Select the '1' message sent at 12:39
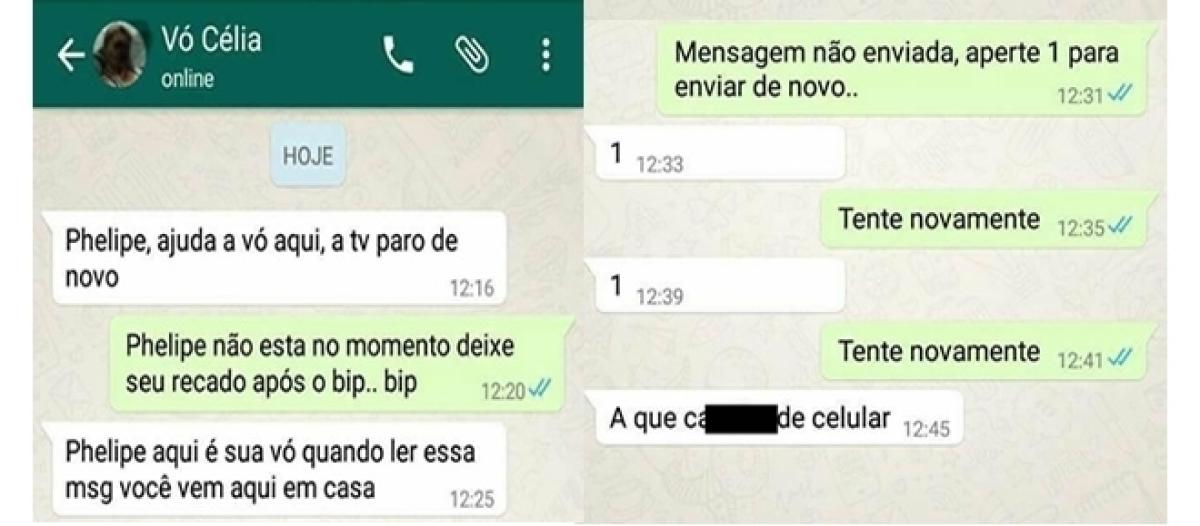1200x526 pixels. pyautogui.click(x=720, y=286)
